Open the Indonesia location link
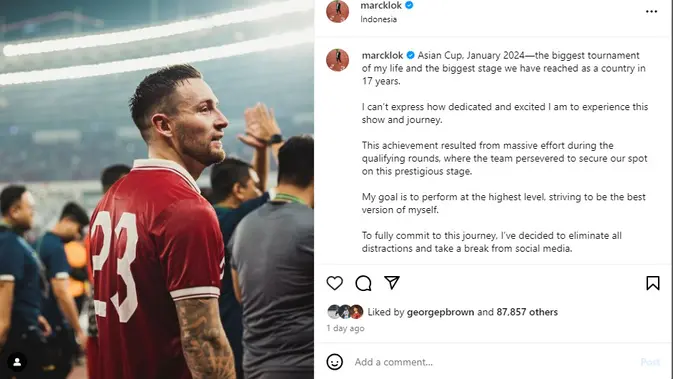The image size is (673, 379). point(379,19)
